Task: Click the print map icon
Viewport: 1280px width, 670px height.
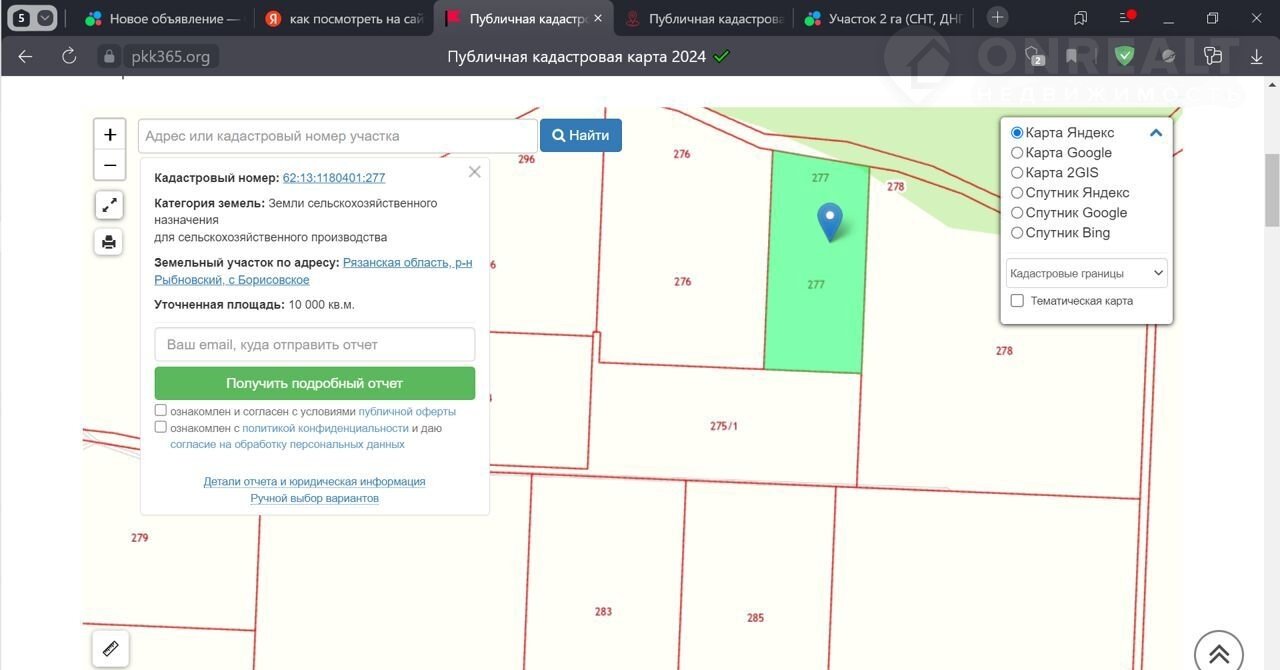Action: coord(109,241)
